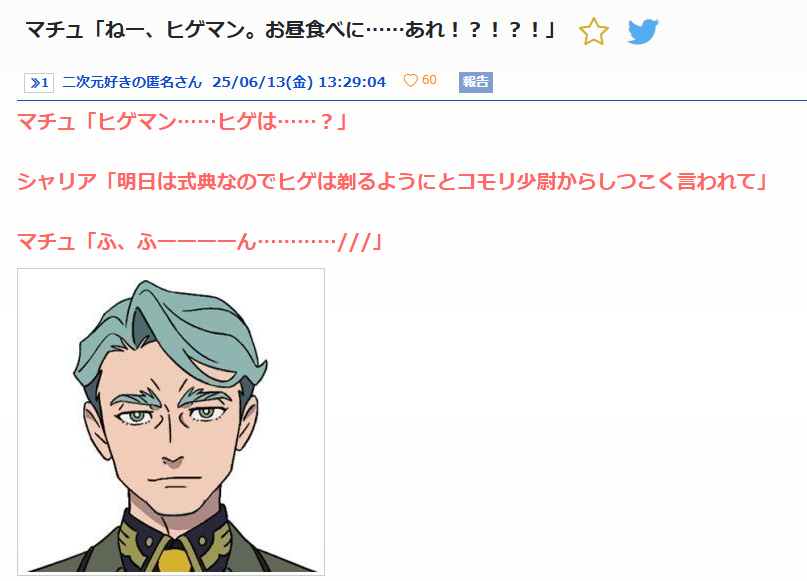Click the thread title starting with マチュ「ねー、ヒゲマン

point(292,30)
